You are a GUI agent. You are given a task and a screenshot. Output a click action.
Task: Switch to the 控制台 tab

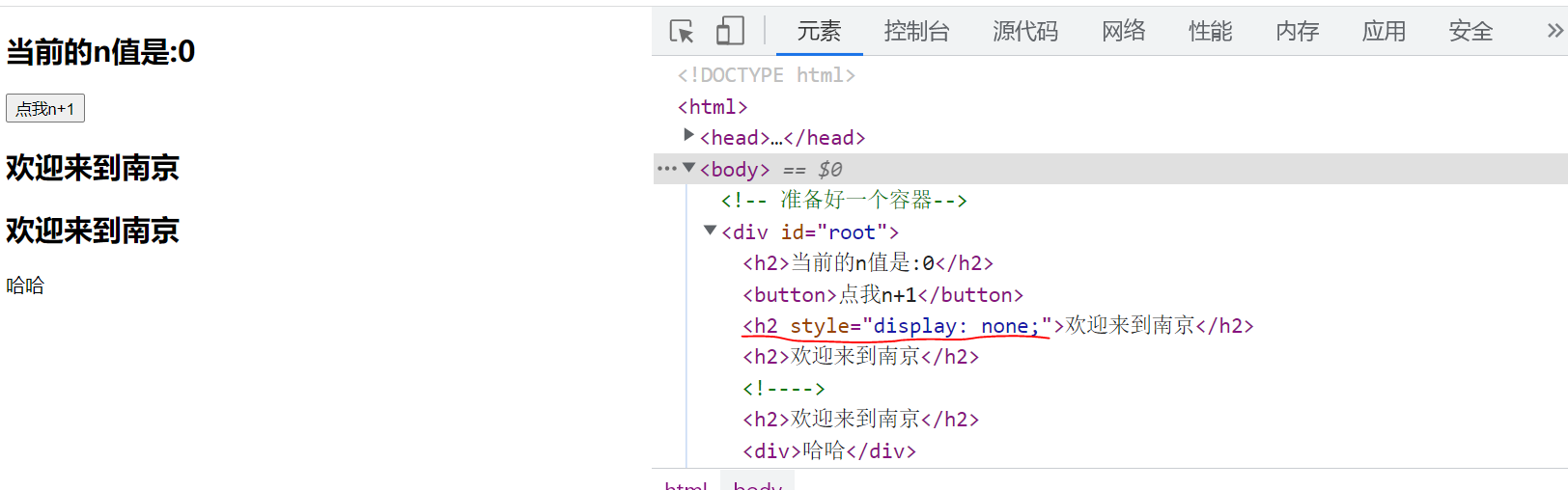tap(916, 31)
